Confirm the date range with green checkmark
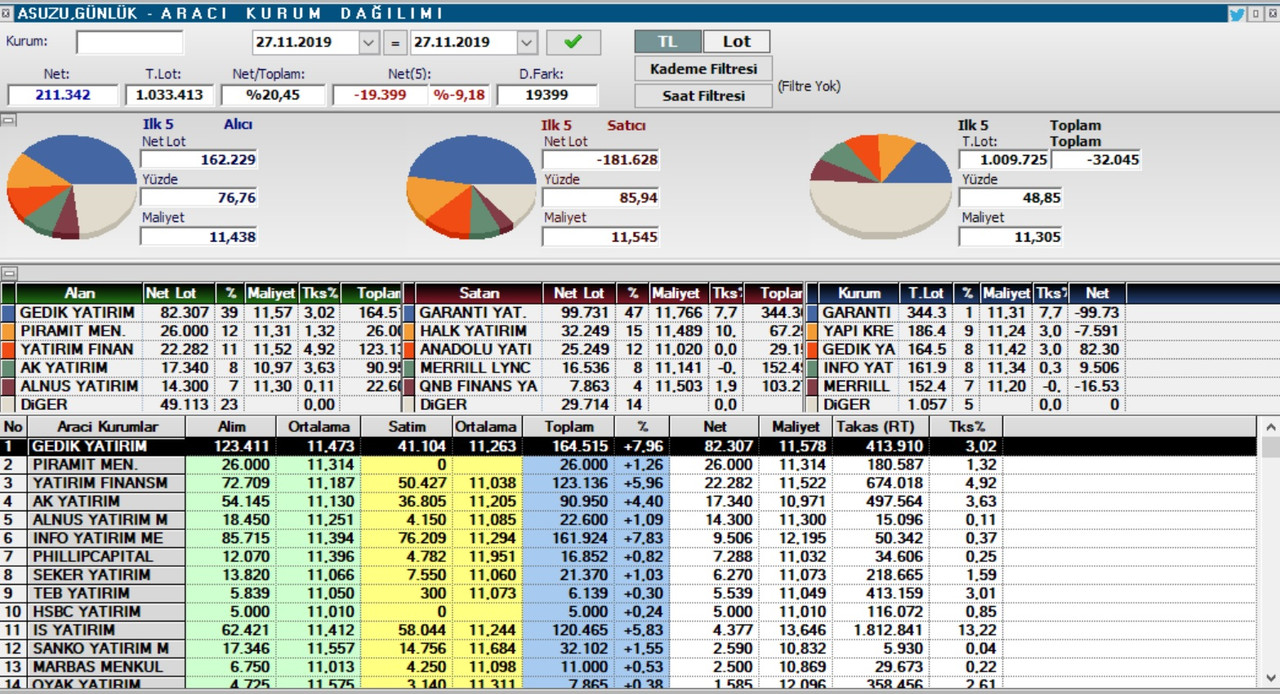Screen dimensions: 1280x694 [x=573, y=42]
